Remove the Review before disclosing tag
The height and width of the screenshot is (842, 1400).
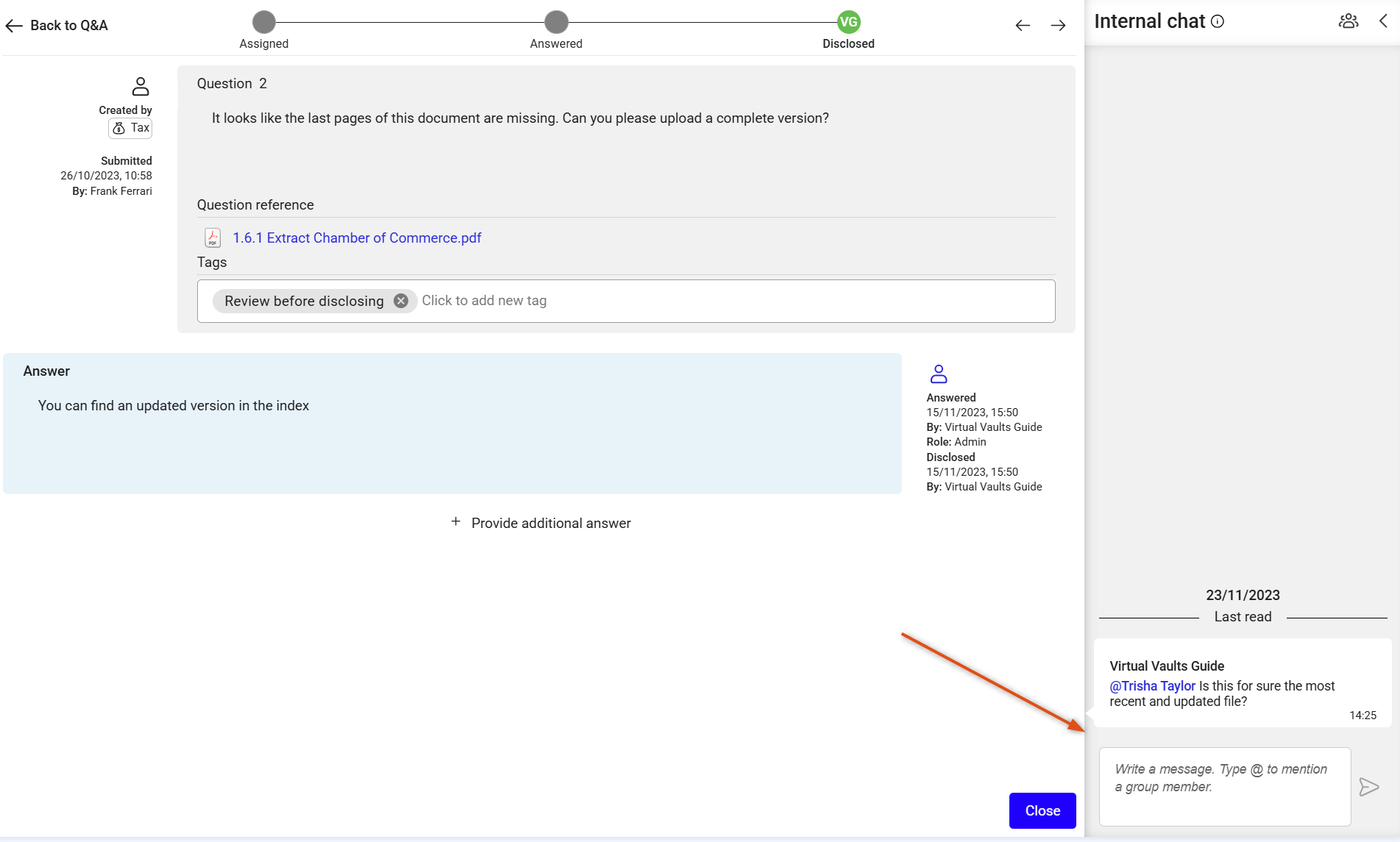coord(401,301)
